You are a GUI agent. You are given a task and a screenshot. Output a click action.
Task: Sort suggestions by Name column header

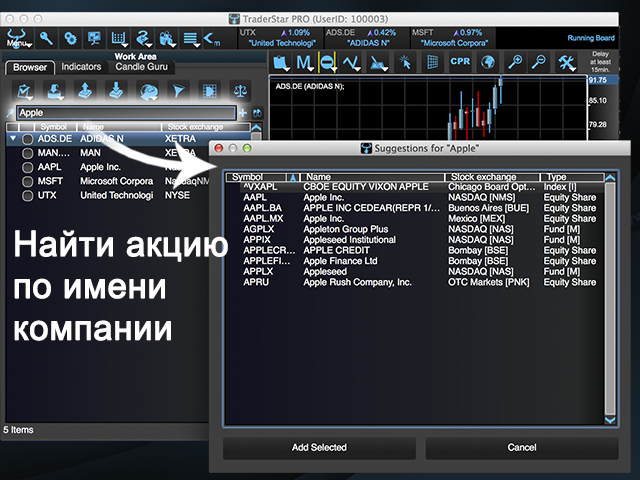[372, 177]
